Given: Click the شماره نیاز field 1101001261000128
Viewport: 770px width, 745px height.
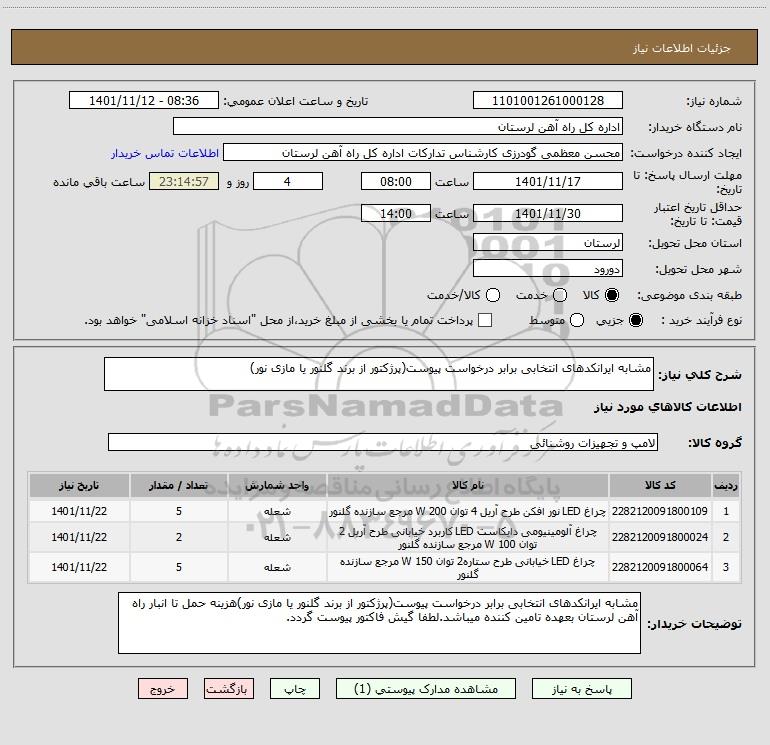Looking at the screenshot, I should [x=548, y=101].
